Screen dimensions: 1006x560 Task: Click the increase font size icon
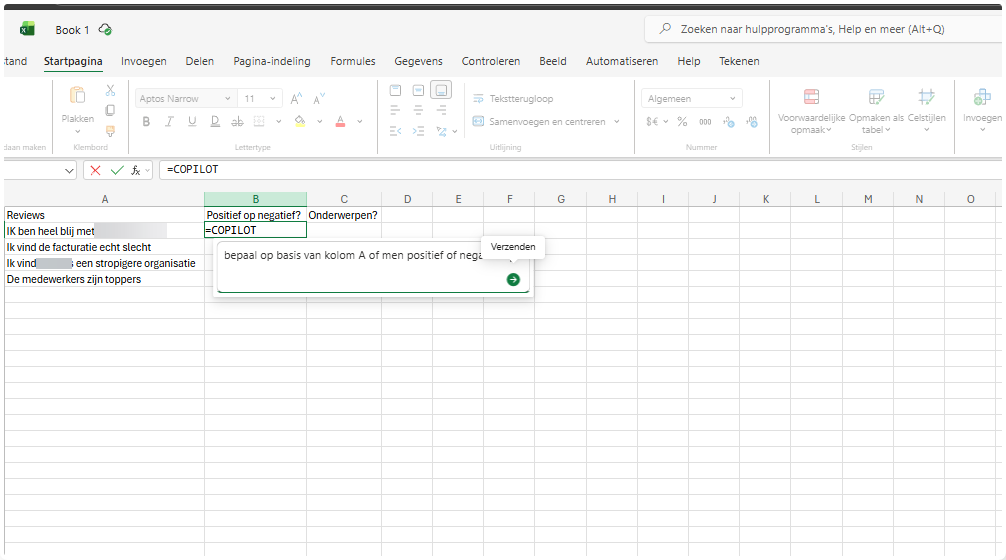[x=296, y=99]
